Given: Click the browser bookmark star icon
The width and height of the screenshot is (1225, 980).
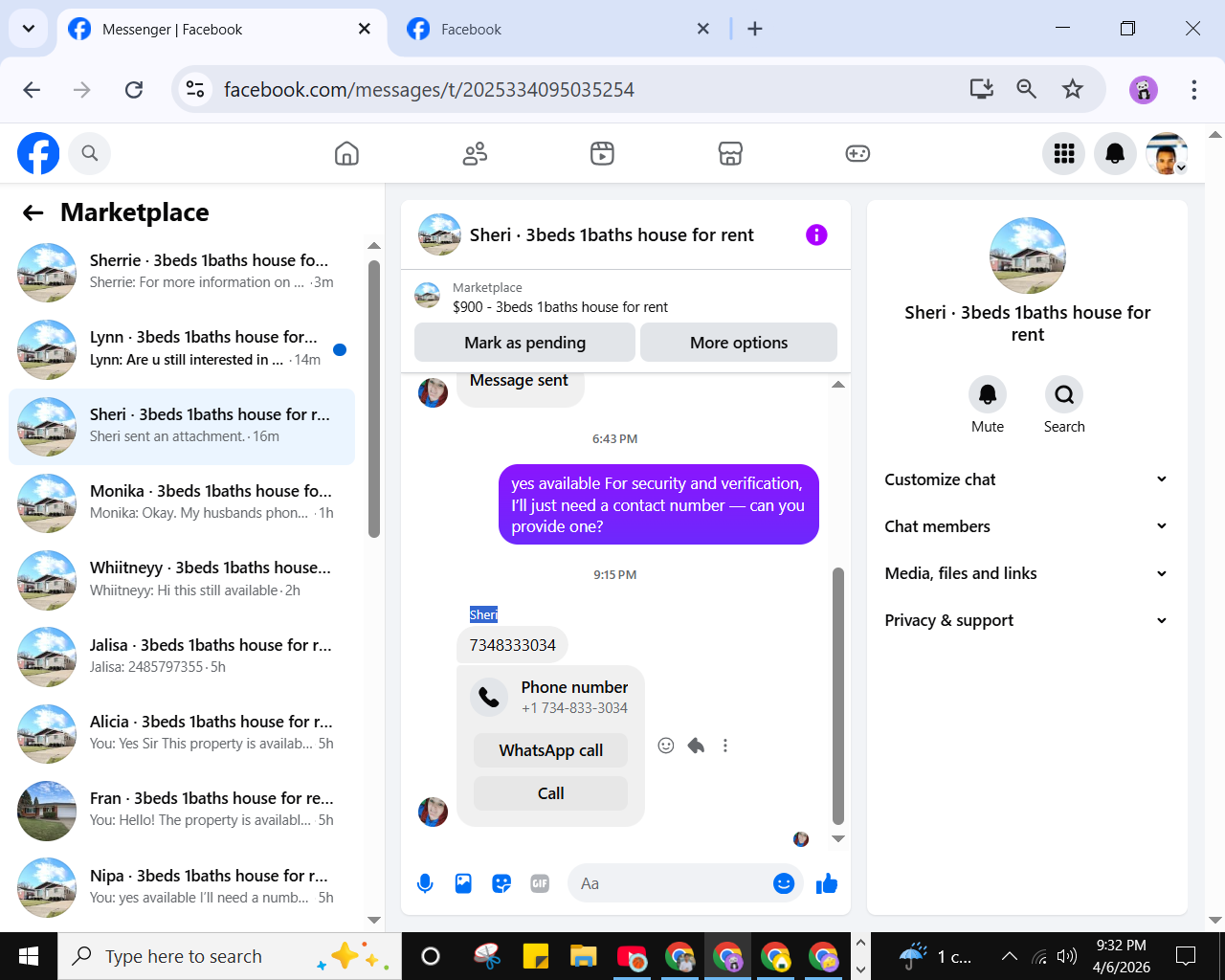Looking at the screenshot, I should click(1072, 89).
